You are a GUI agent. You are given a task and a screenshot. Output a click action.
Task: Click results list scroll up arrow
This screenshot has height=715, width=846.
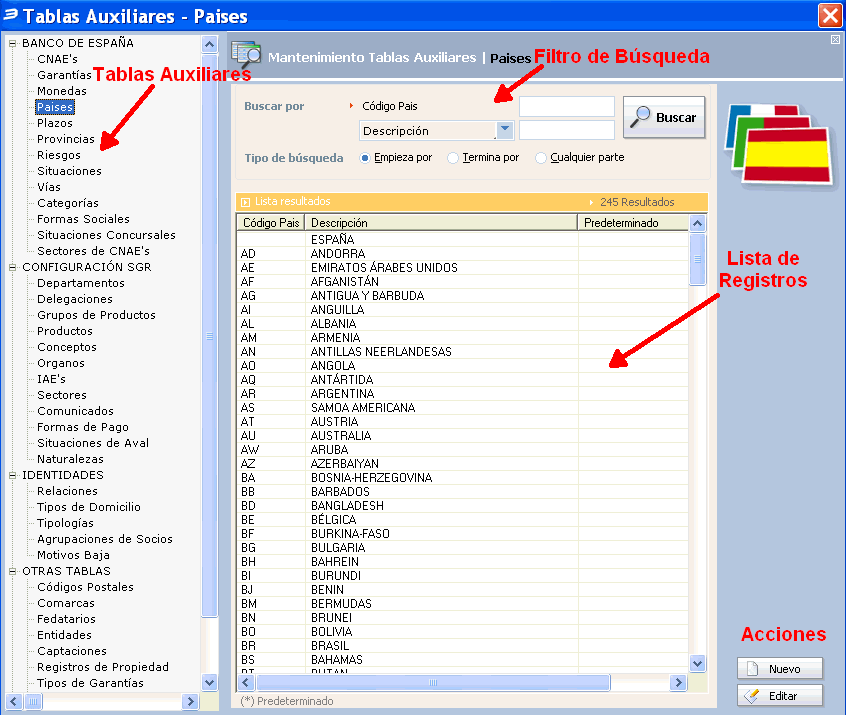698,223
